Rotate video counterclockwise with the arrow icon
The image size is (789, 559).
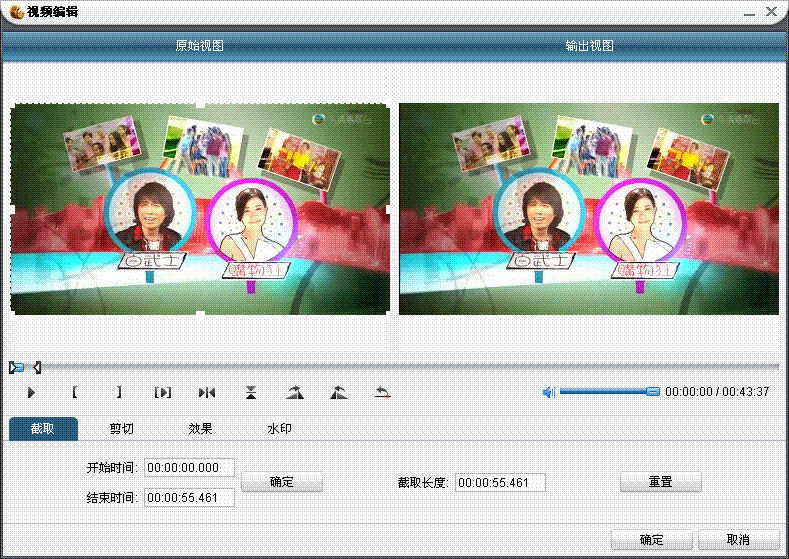339,392
